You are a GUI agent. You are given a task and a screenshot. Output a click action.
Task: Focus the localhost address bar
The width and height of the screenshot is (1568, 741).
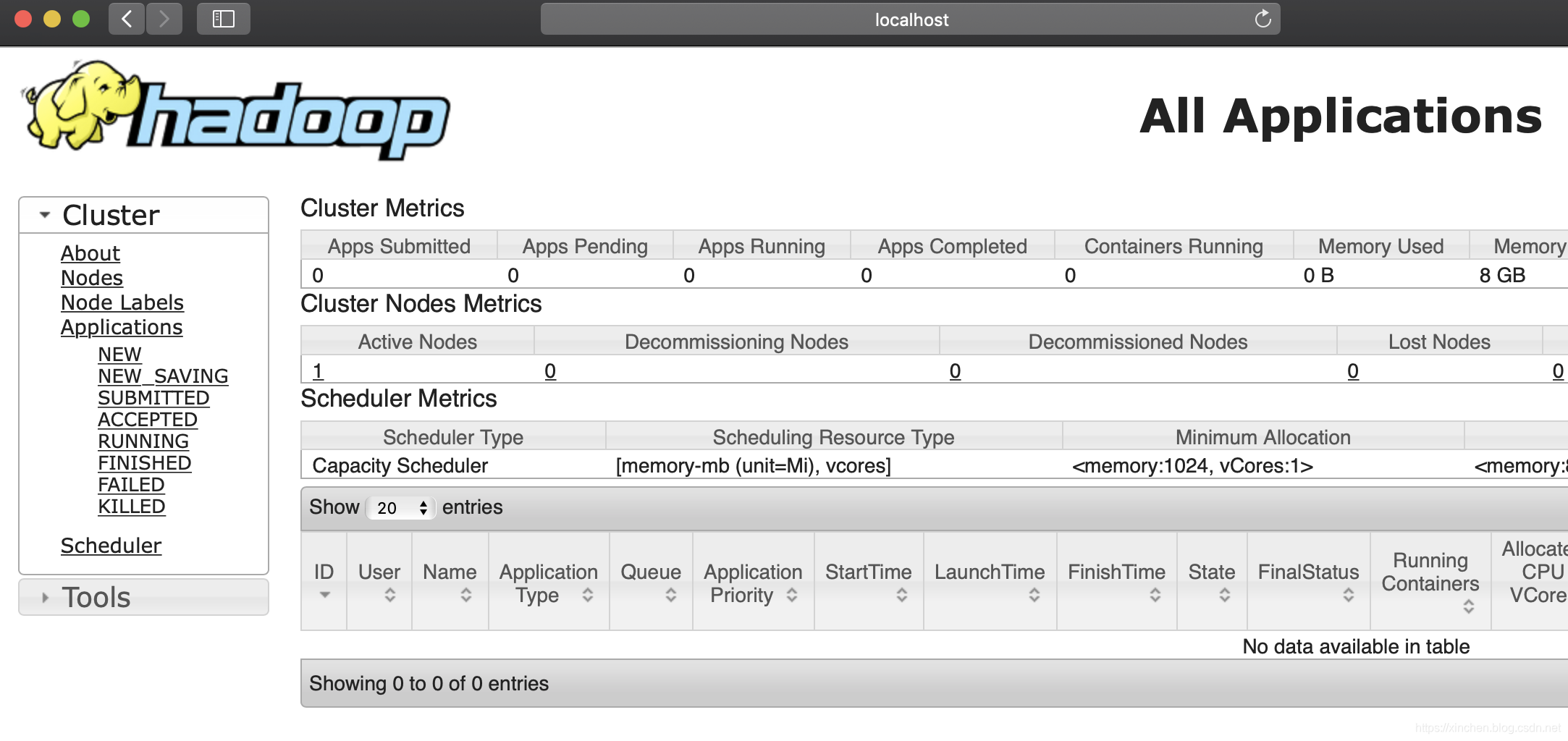[910, 19]
